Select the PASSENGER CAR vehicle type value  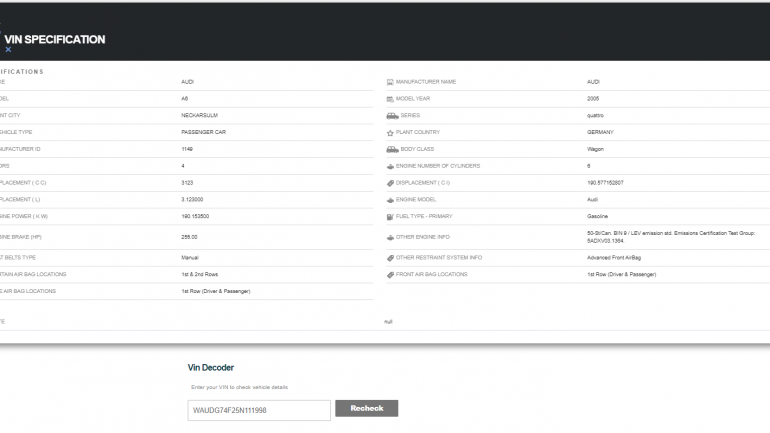click(x=203, y=132)
